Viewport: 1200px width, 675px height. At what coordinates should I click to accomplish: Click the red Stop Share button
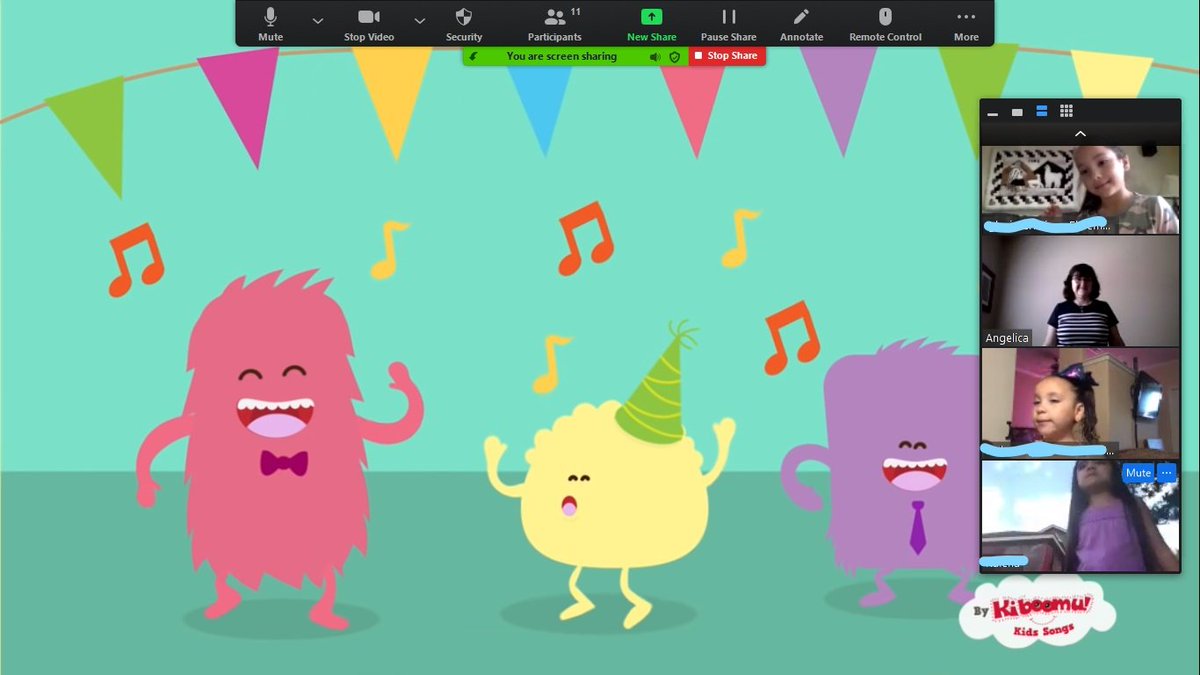[727, 56]
